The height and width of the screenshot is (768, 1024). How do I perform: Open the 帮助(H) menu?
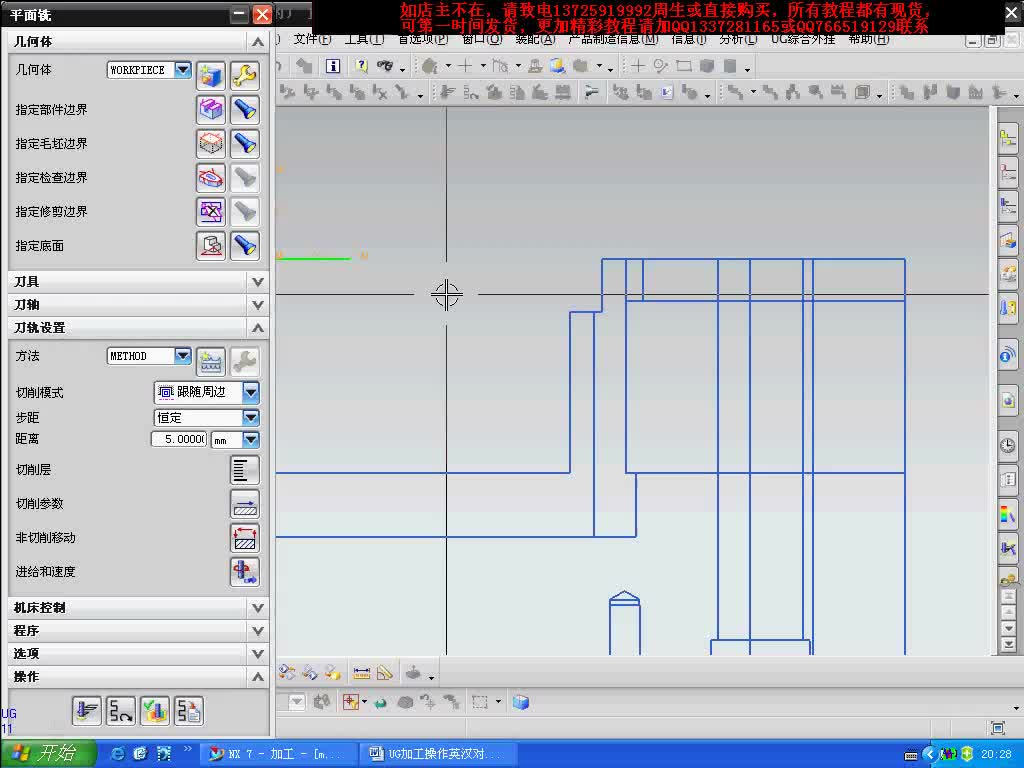(x=869, y=39)
